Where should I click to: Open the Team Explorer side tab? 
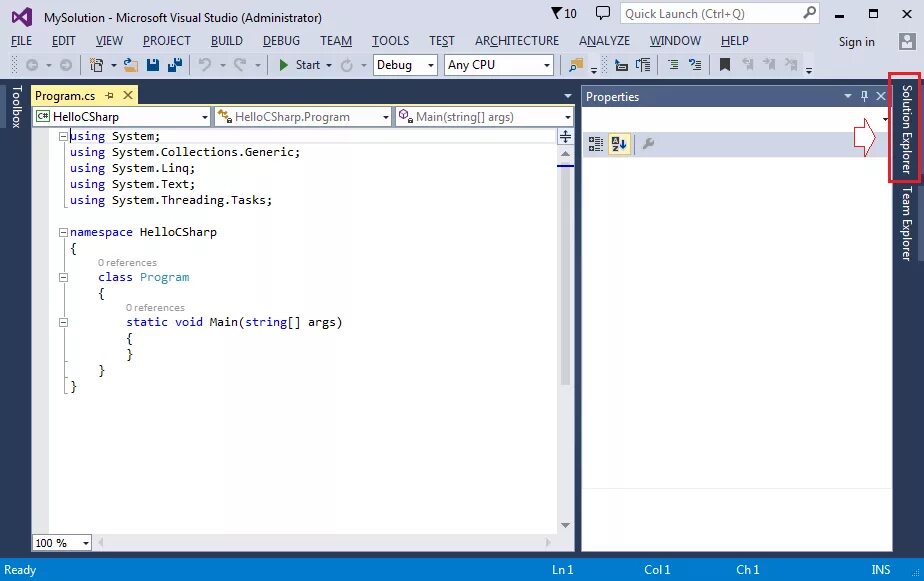pos(906,223)
